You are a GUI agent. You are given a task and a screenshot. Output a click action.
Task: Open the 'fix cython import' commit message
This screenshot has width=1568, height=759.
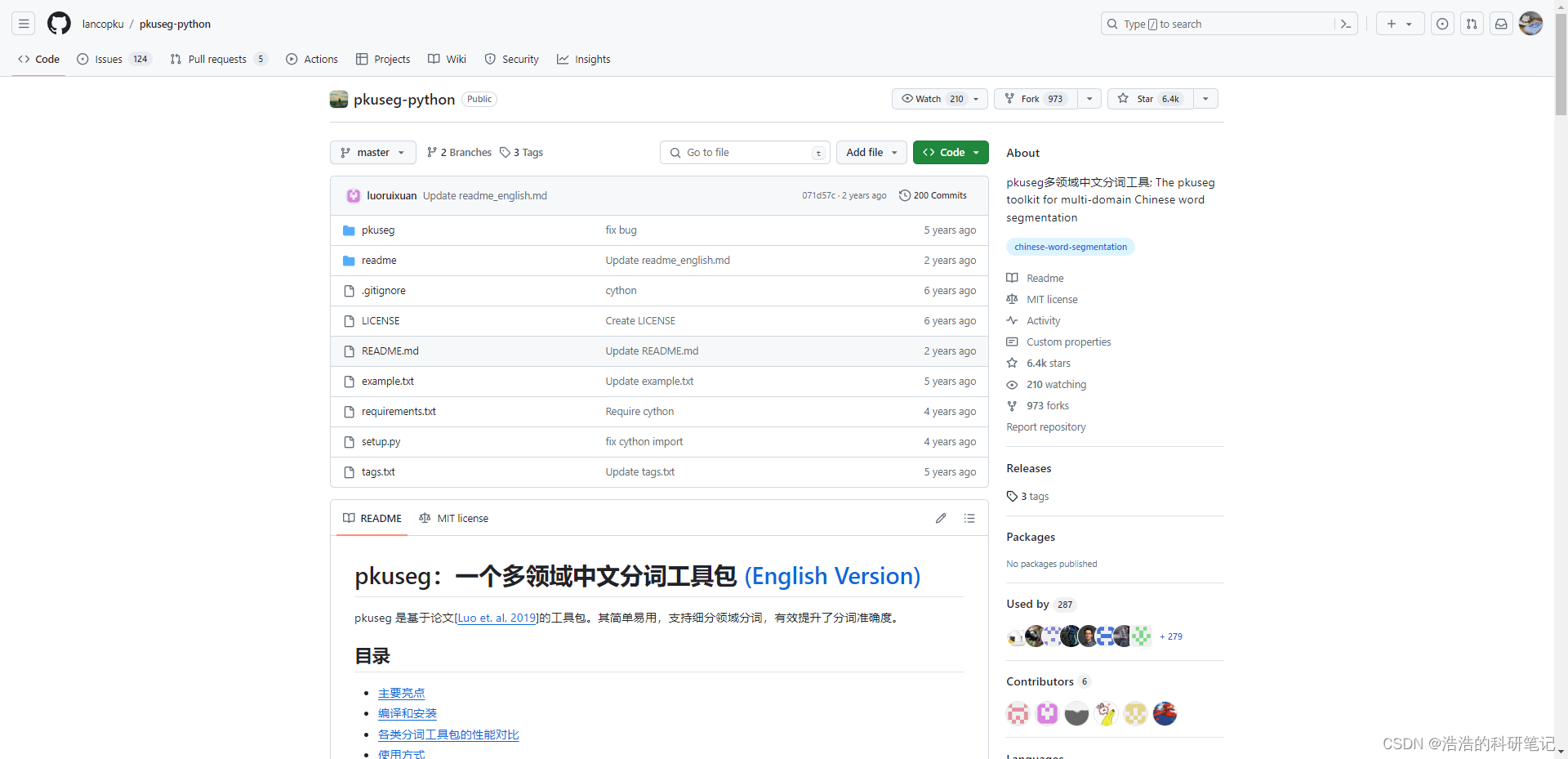click(x=644, y=442)
